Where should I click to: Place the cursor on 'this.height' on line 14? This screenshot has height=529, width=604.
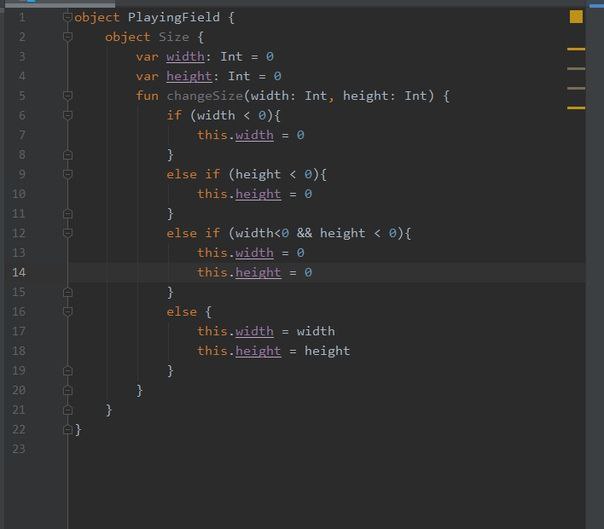pos(239,272)
